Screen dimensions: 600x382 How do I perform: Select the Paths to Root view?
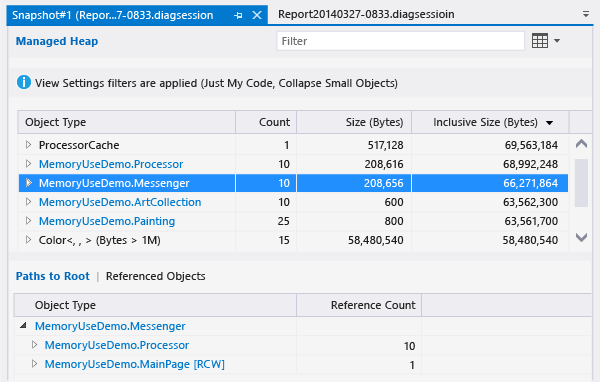(52, 276)
